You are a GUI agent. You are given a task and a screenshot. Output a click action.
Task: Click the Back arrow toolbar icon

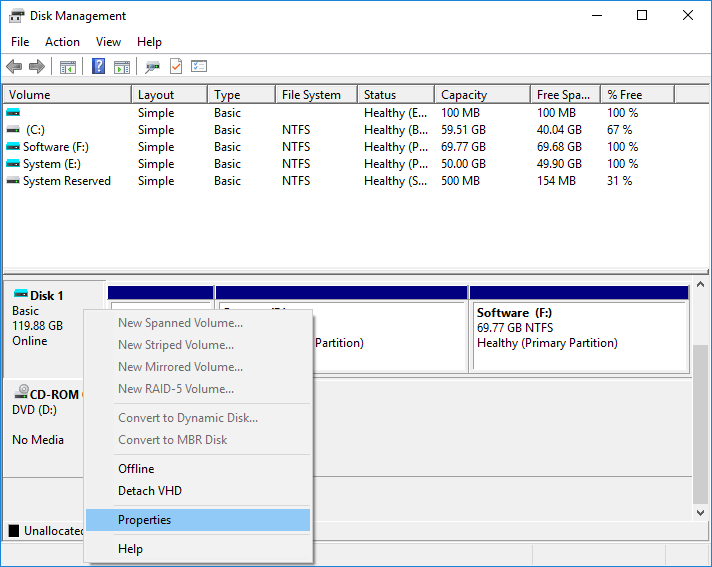(x=14, y=67)
